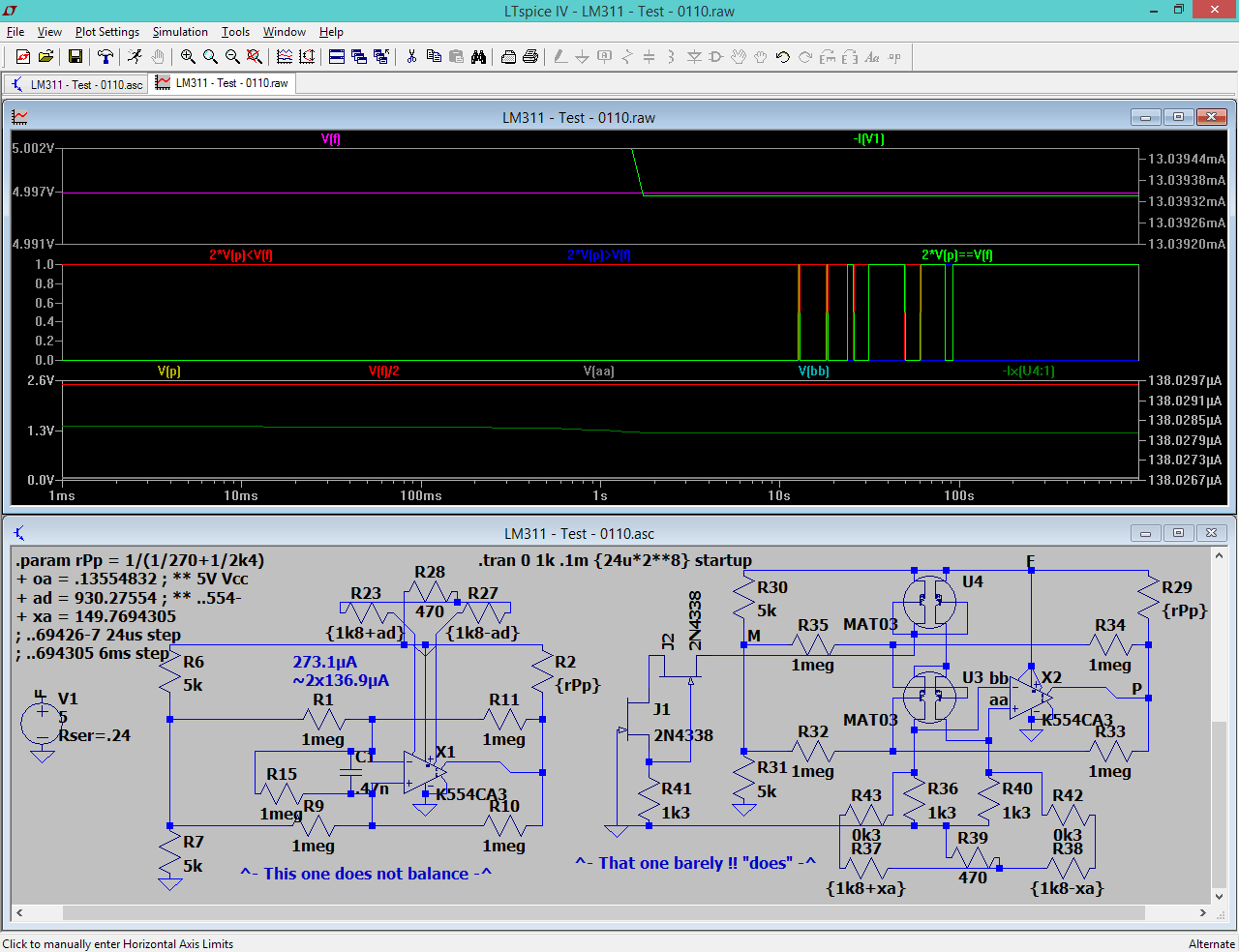Click the red 2*V(p)<V(f) trace label
Image resolution: width=1239 pixels, height=952 pixels.
241,255
